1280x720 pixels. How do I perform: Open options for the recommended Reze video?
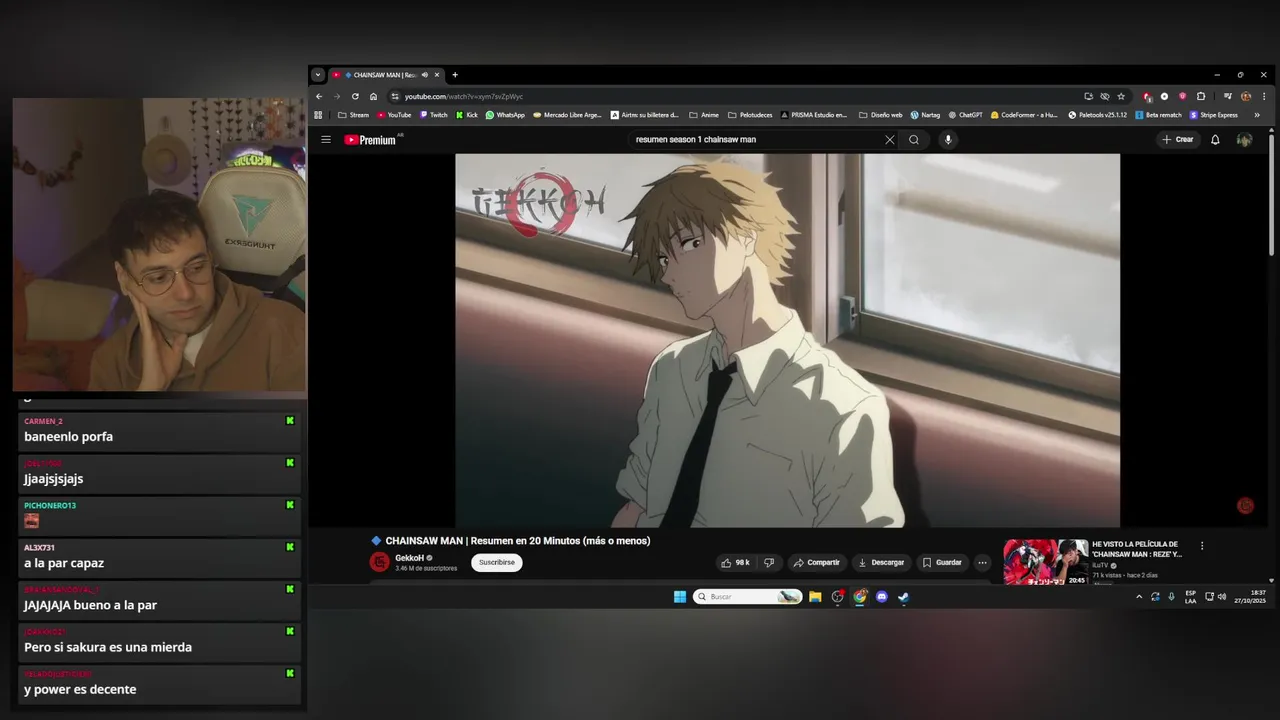pos(1202,546)
